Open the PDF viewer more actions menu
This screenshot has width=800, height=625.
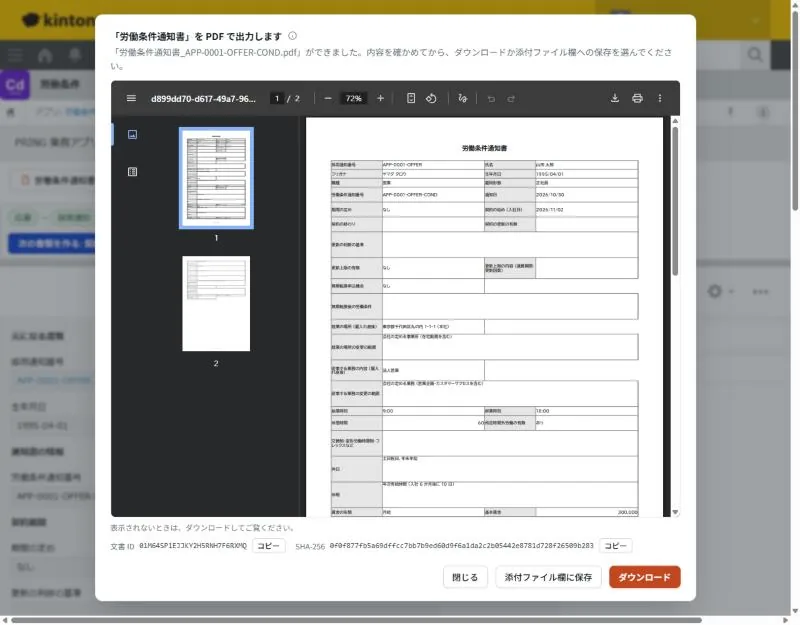tap(660, 98)
